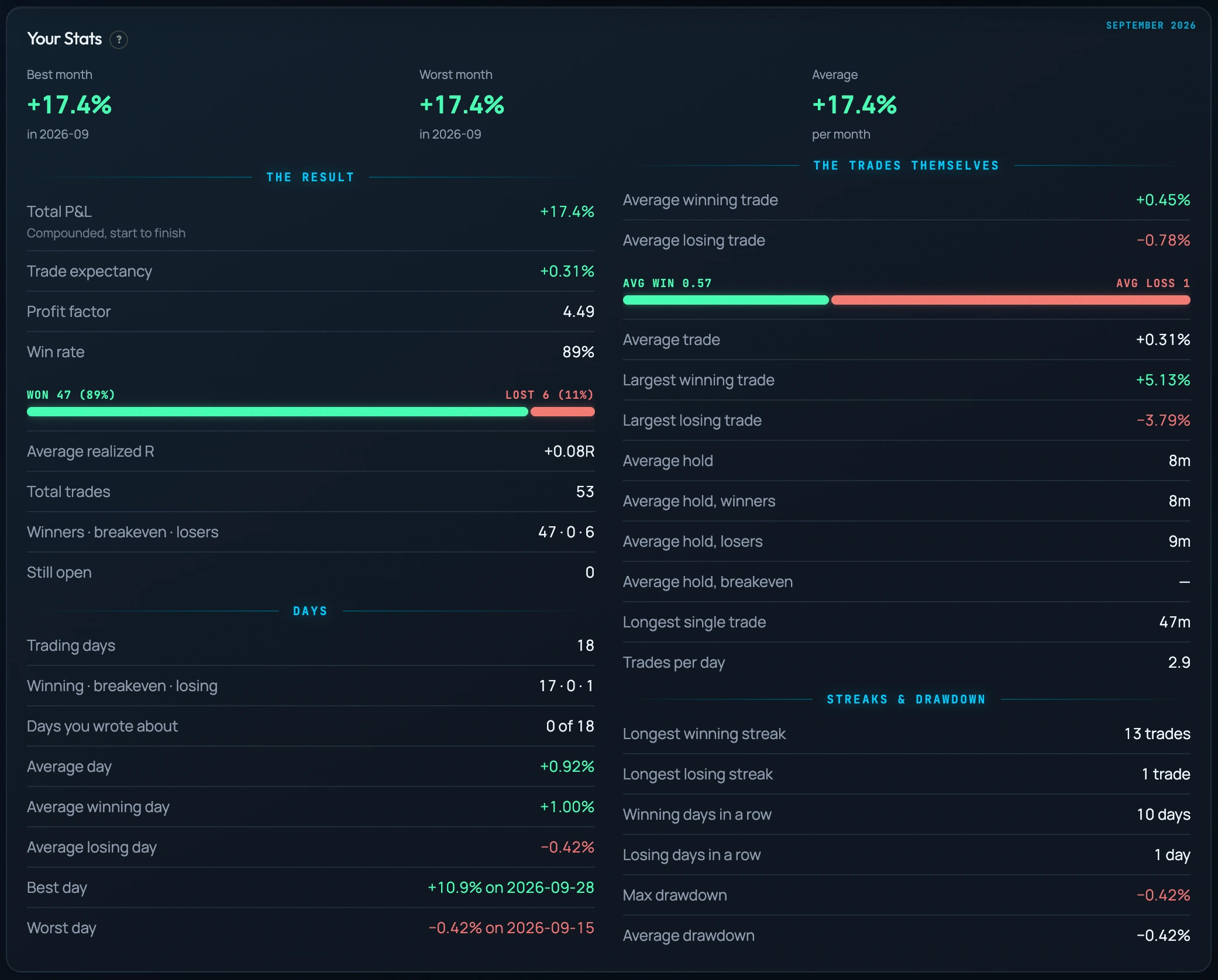The width and height of the screenshot is (1218, 980).
Task: Click the Longest winning streak value 13 trades
Action: click(1157, 734)
